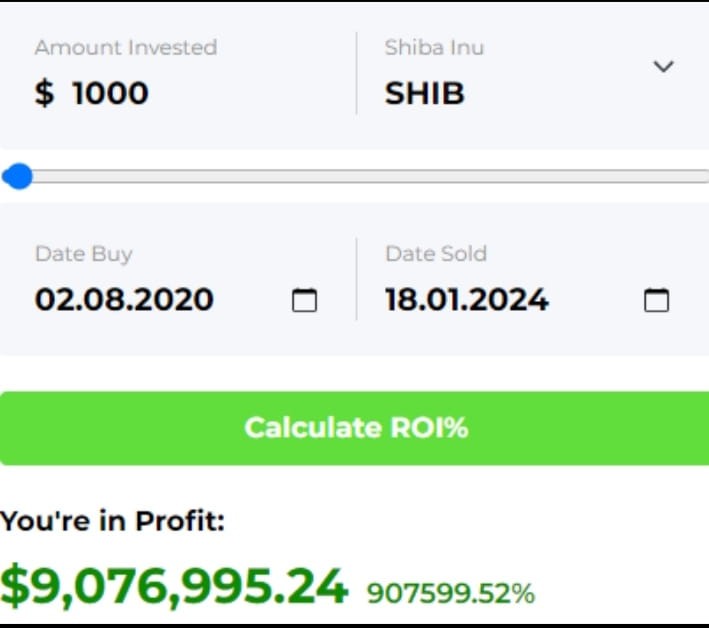This screenshot has height=628, width=709.
Task: Click the $9,076,995.24 profit amount
Action: [174, 586]
